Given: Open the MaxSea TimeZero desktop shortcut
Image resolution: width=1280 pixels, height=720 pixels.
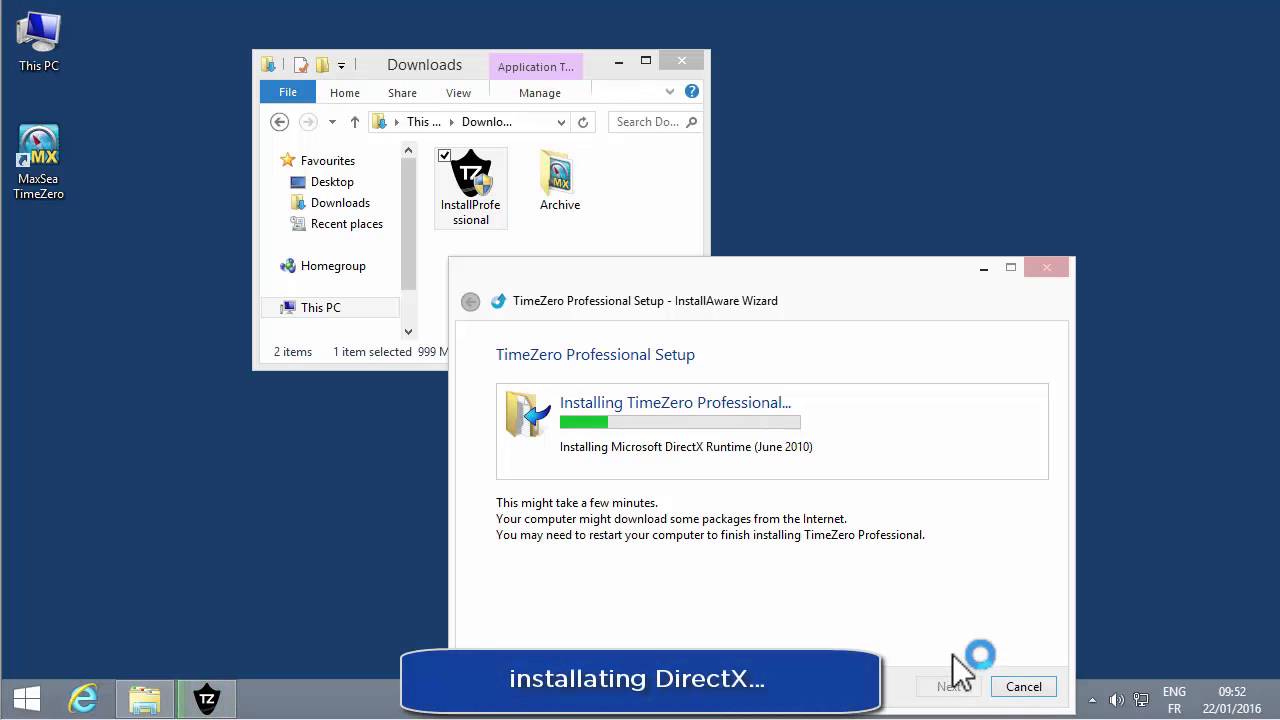Looking at the screenshot, I should 39,162.
